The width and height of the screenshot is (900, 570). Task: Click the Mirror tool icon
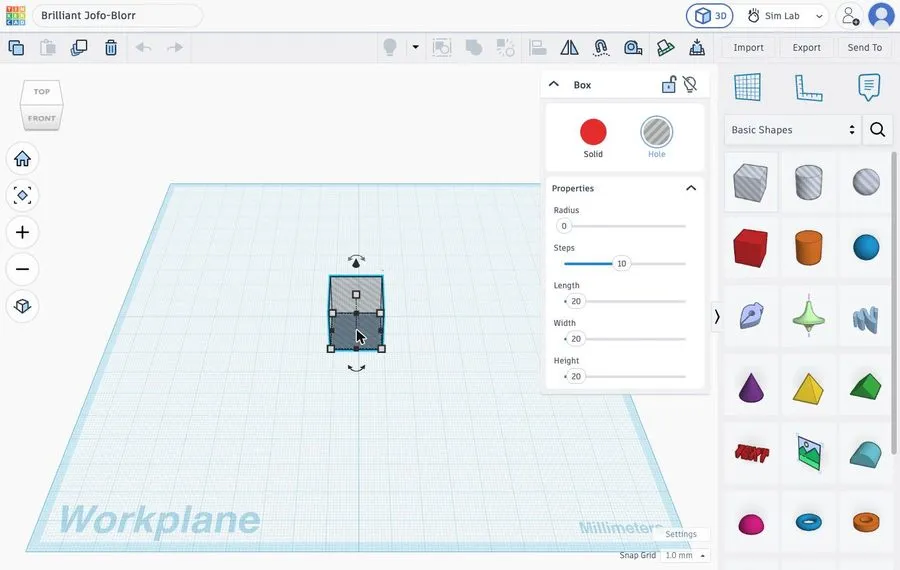pyautogui.click(x=569, y=48)
